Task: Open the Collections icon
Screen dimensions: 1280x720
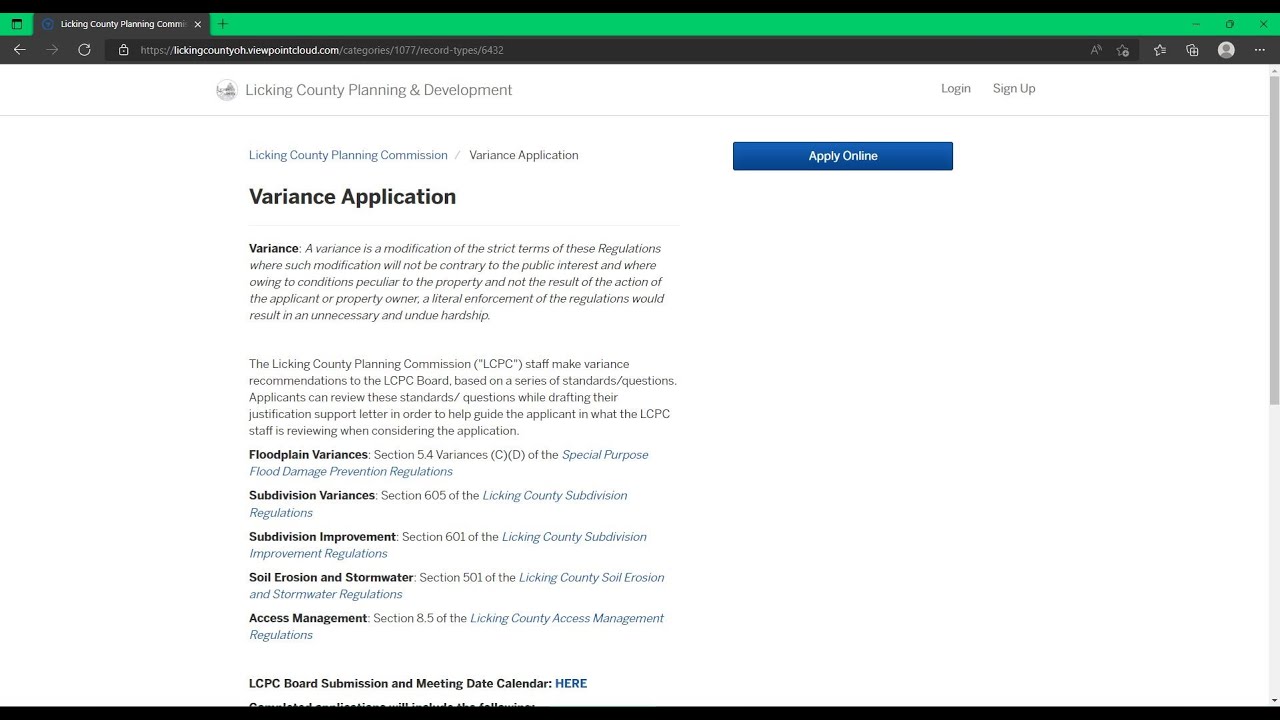Action: pyautogui.click(x=1192, y=50)
